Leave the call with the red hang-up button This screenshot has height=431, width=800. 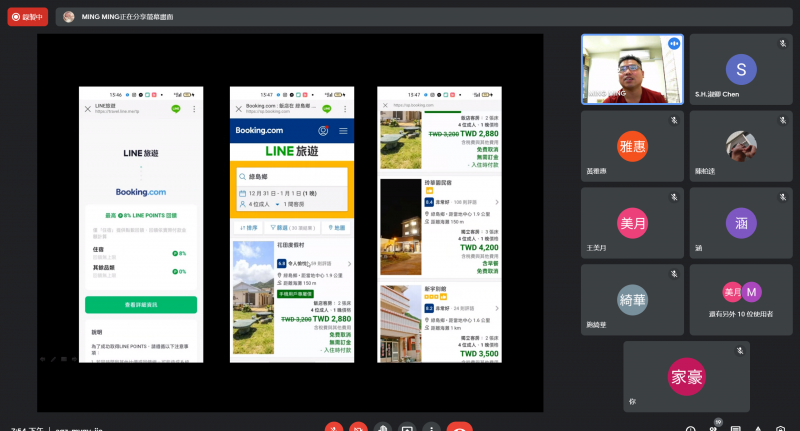pos(460,428)
